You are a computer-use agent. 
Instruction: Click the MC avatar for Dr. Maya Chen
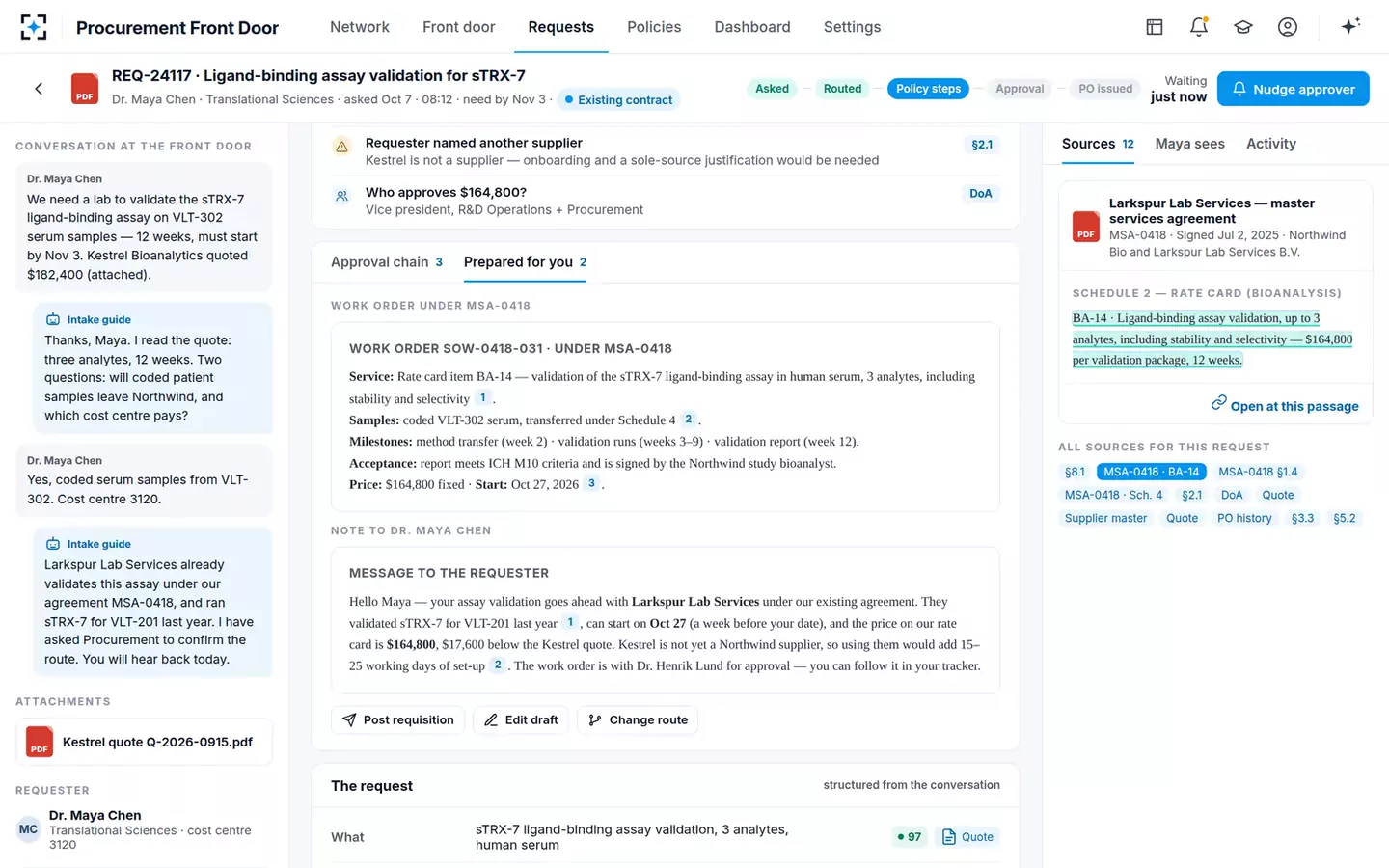29,829
